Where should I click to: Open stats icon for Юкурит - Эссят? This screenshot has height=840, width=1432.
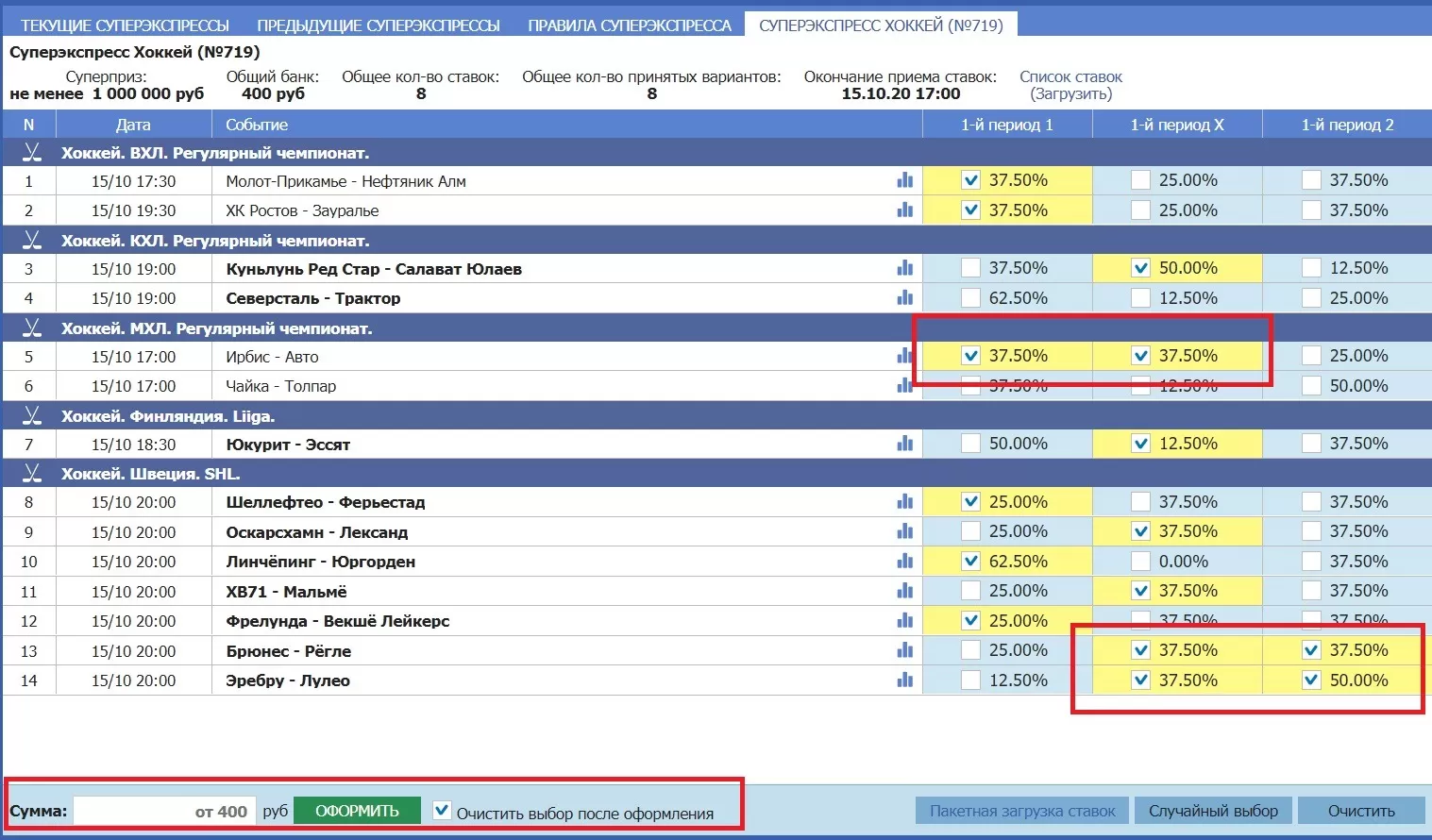tap(904, 444)
